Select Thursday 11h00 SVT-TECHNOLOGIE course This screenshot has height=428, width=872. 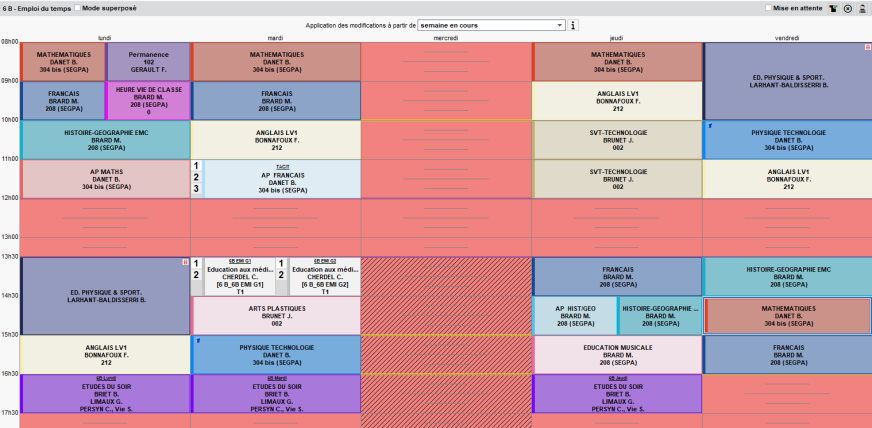(x=617, y=179)
